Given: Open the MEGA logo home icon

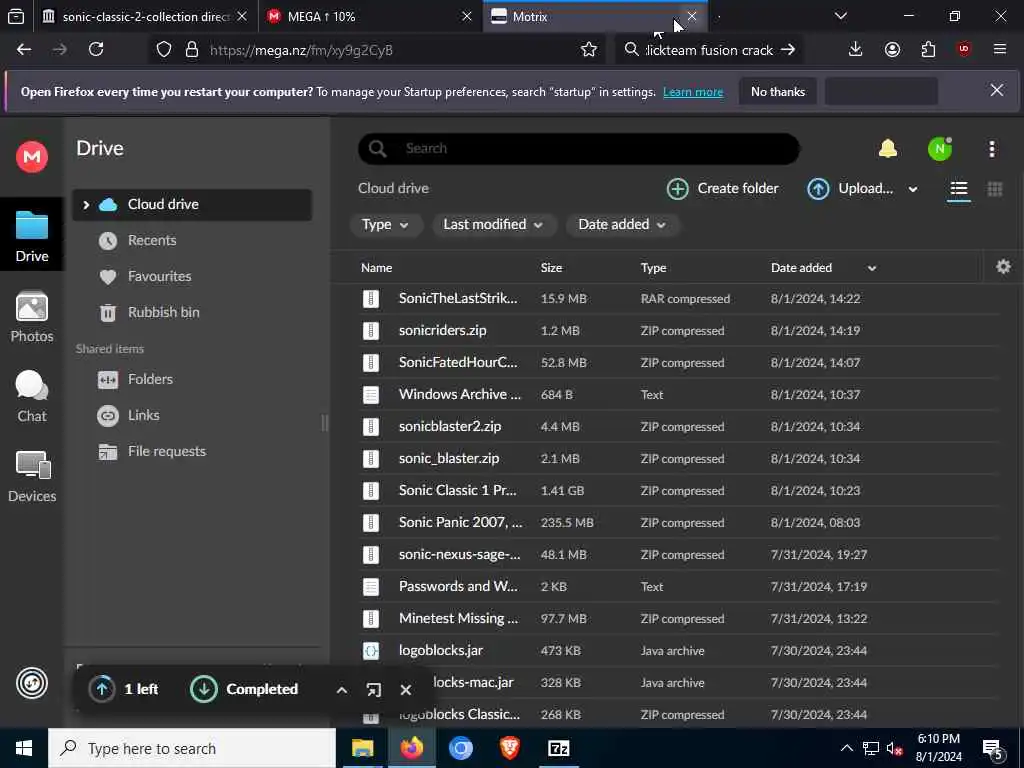Looking at the screenshot, I should point(31,157).
